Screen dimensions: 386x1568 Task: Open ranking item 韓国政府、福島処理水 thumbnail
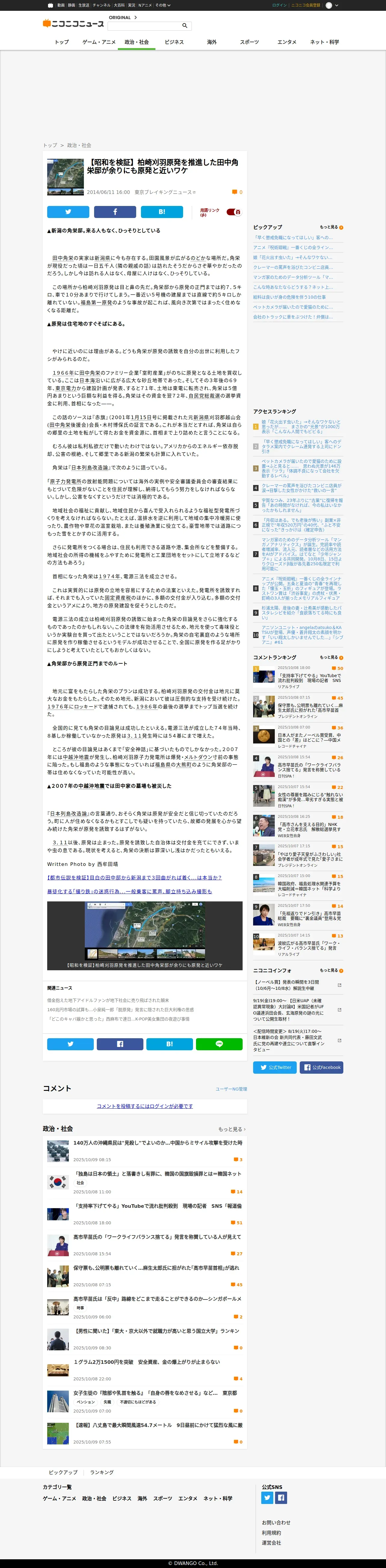[x=264, y=885]
